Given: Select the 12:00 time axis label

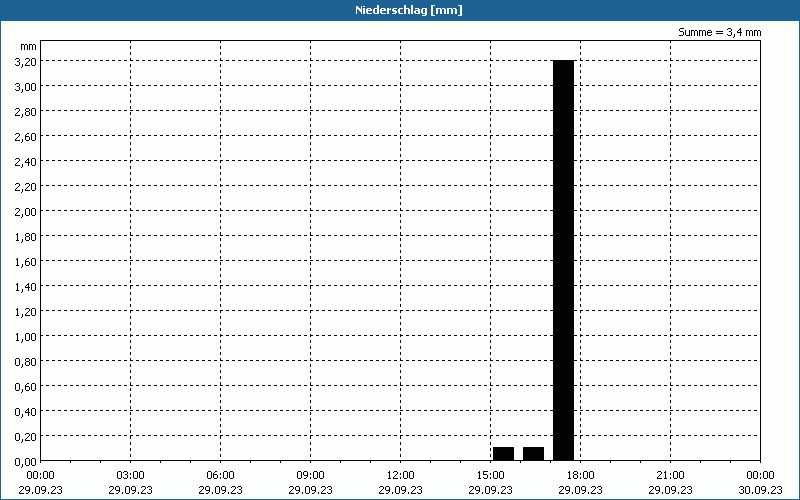Looking at the screenshot, I should click(401, 475).
